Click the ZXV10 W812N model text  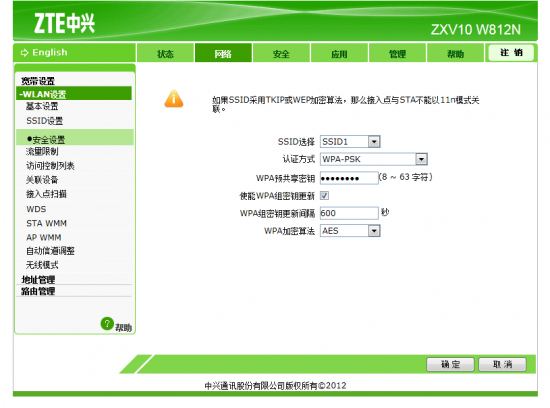point(476,30)
